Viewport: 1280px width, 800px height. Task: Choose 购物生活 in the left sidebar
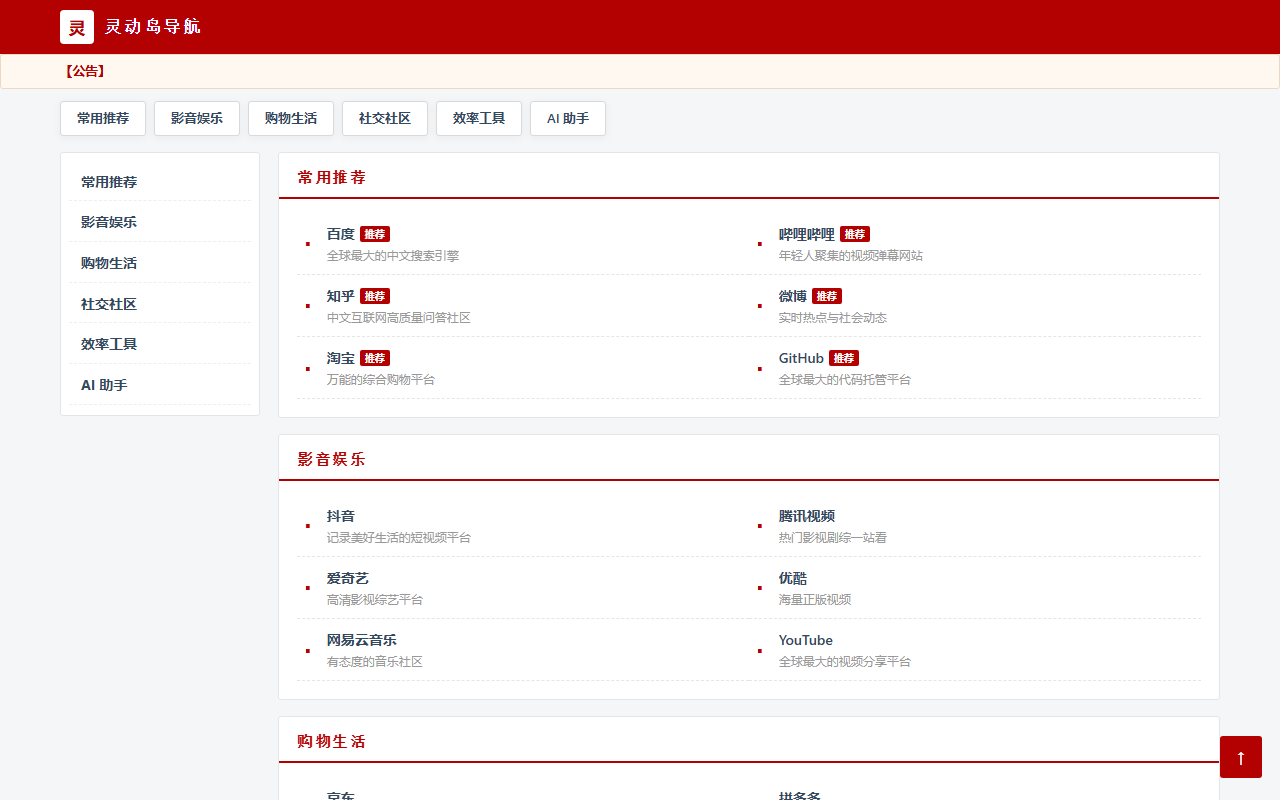tap(160, 263)
